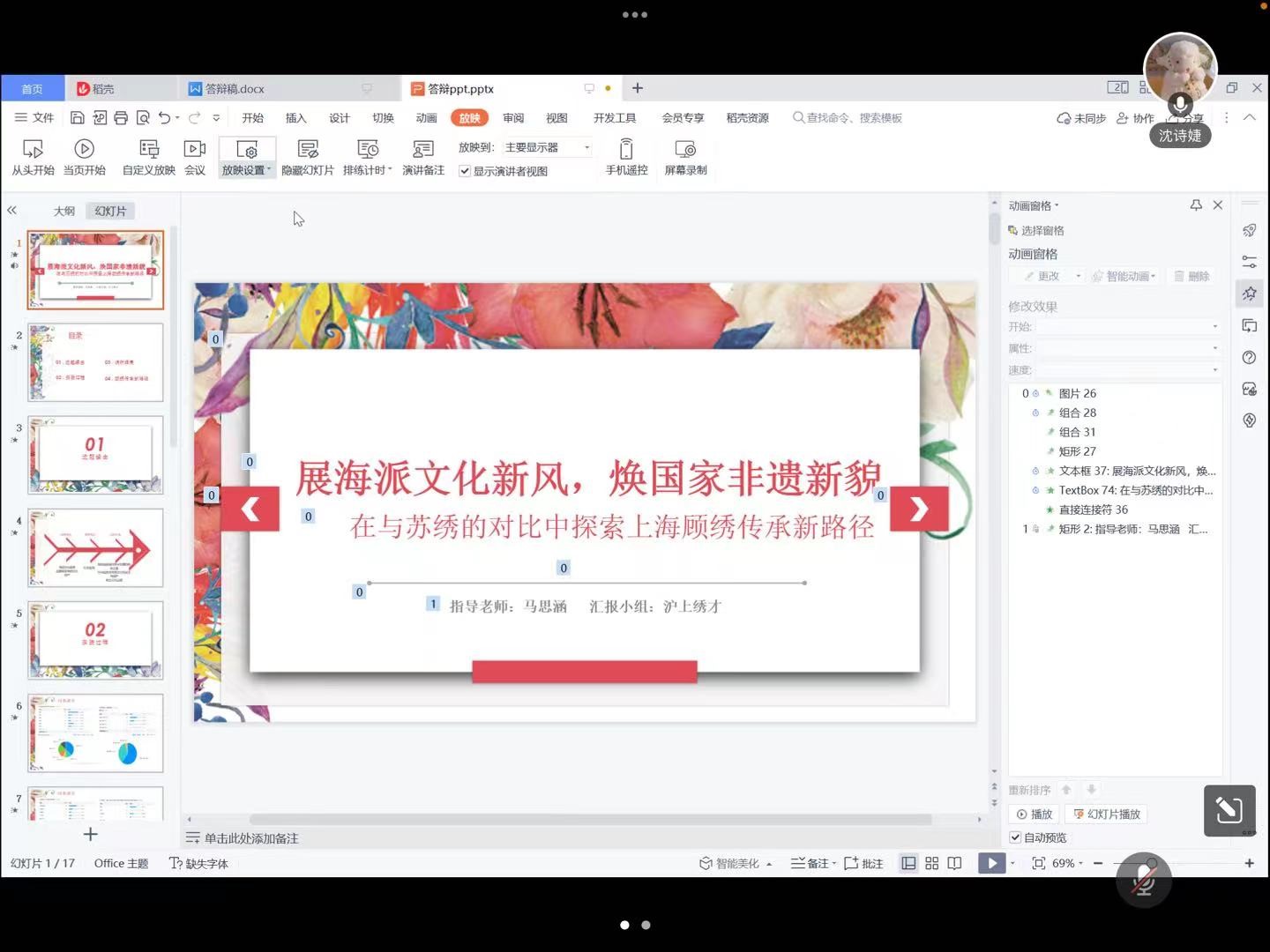
Task: Click the 幻灯片播放 button
Action: [x=1107, y=814]
